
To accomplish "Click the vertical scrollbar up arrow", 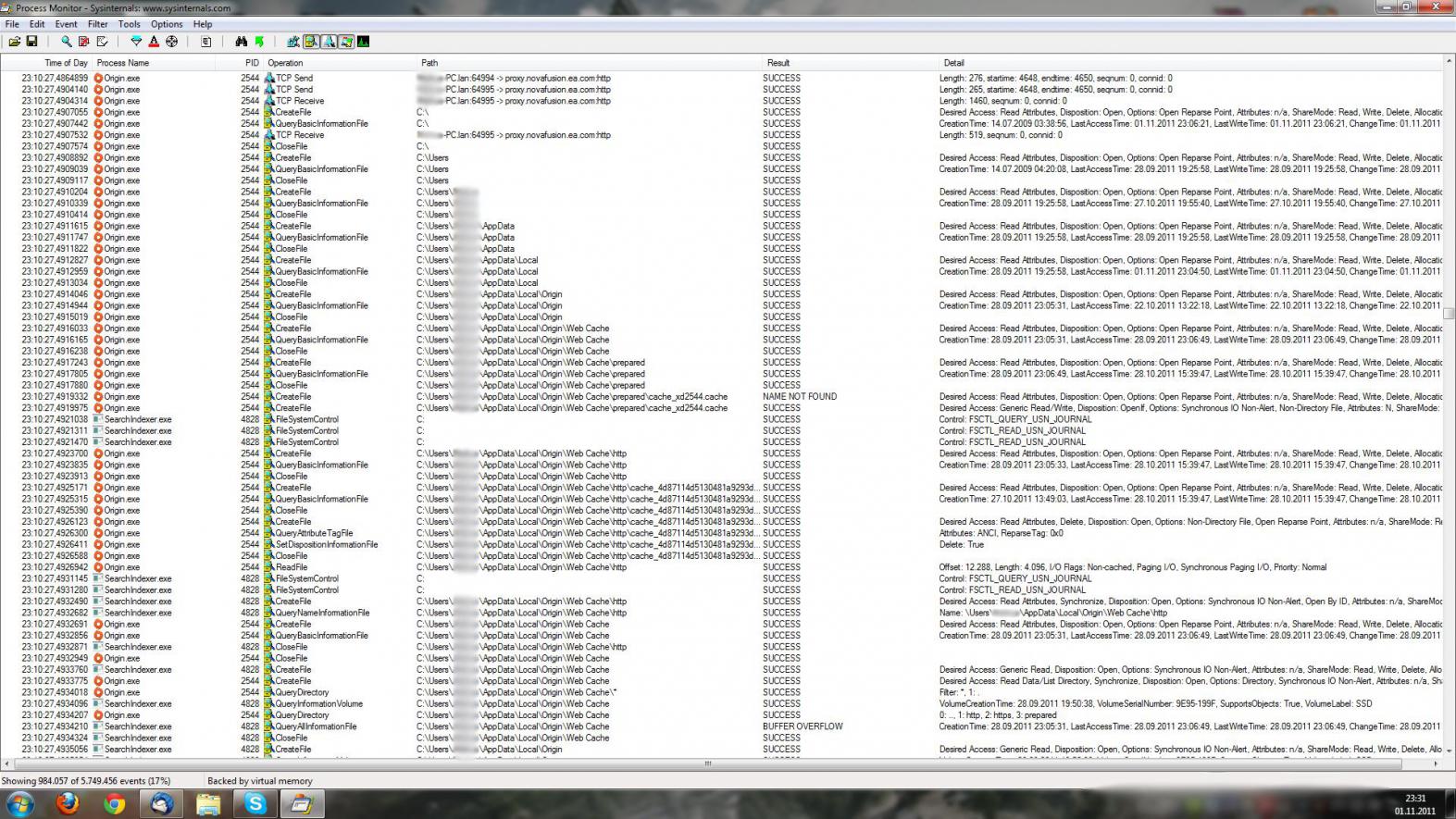I will [x=1449, y=62].
